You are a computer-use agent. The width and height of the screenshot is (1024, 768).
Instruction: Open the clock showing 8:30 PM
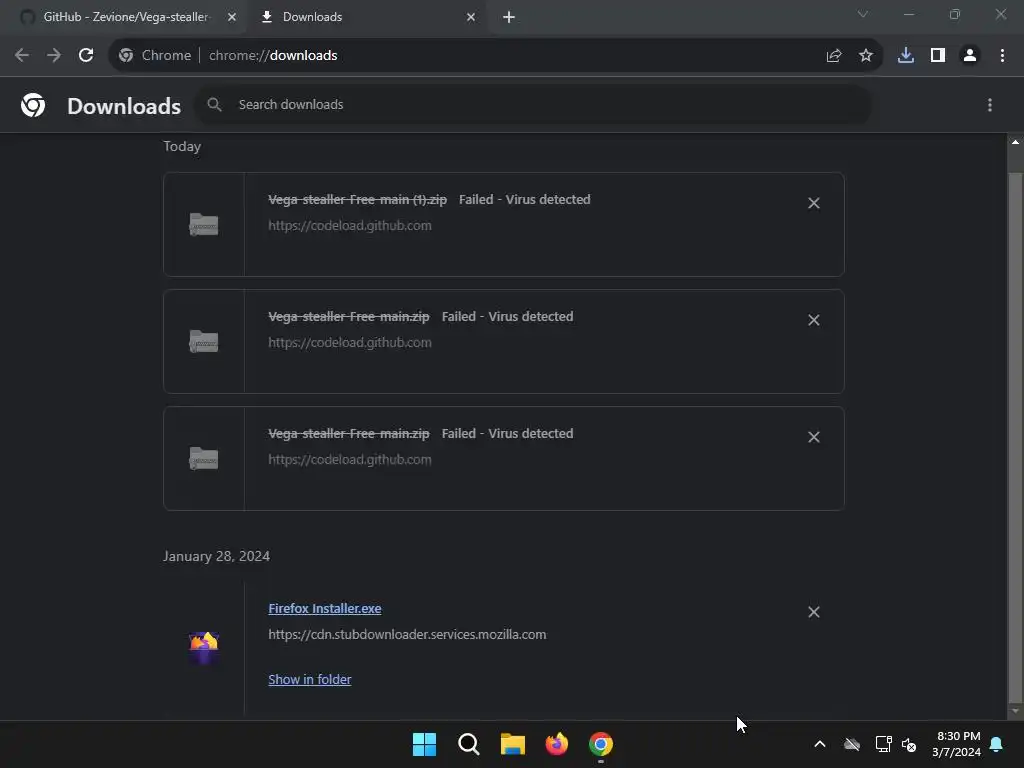pyautogui.click(x=957, y=744)
